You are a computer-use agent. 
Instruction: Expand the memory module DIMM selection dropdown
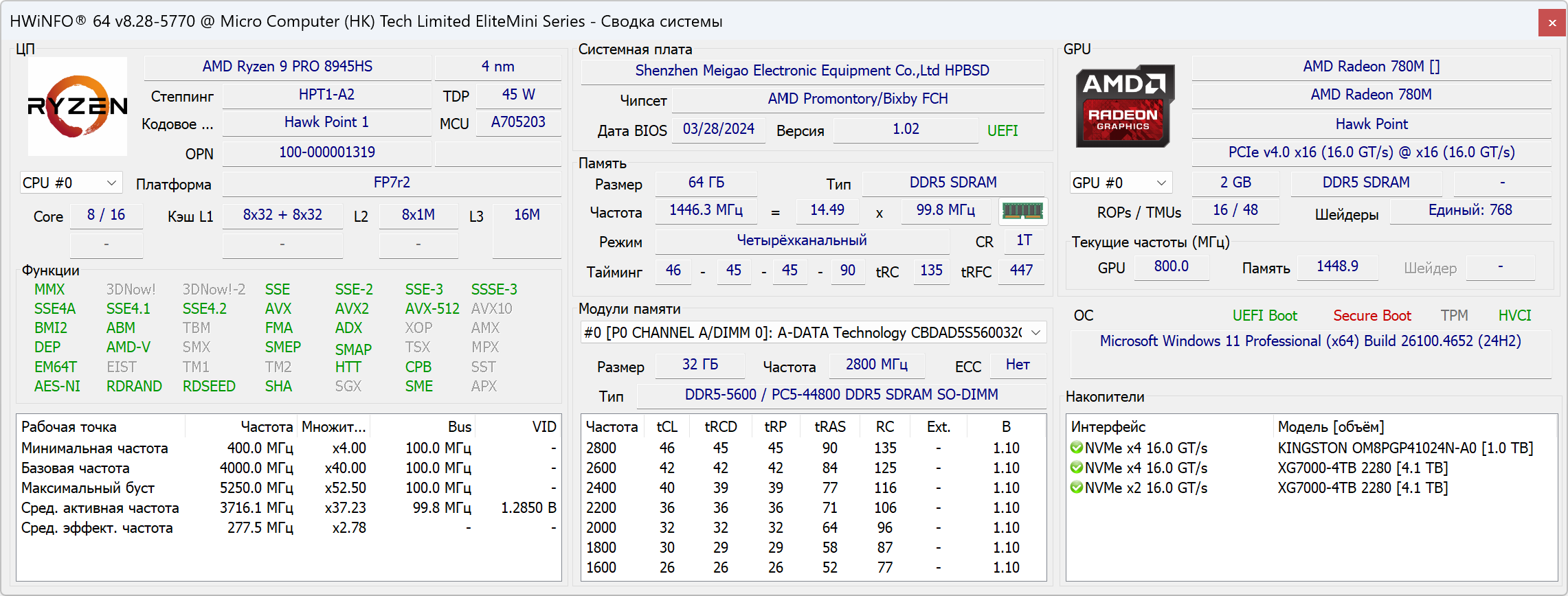coord(814,332)
